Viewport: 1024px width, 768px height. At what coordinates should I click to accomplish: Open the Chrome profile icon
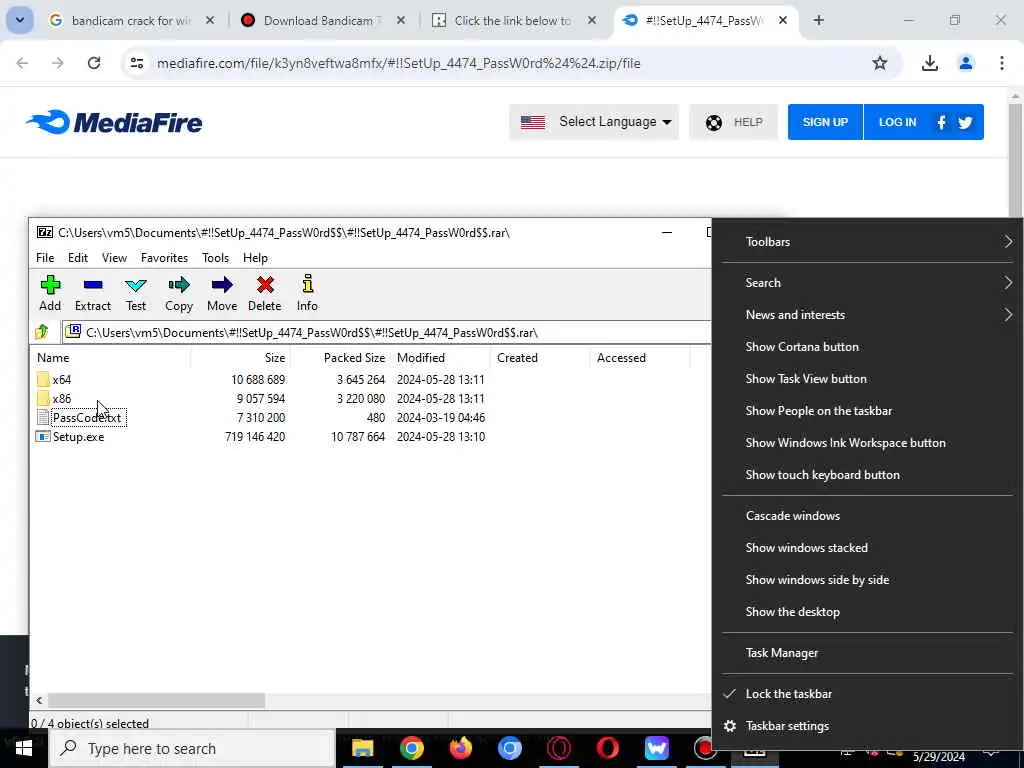pos(966,63)
